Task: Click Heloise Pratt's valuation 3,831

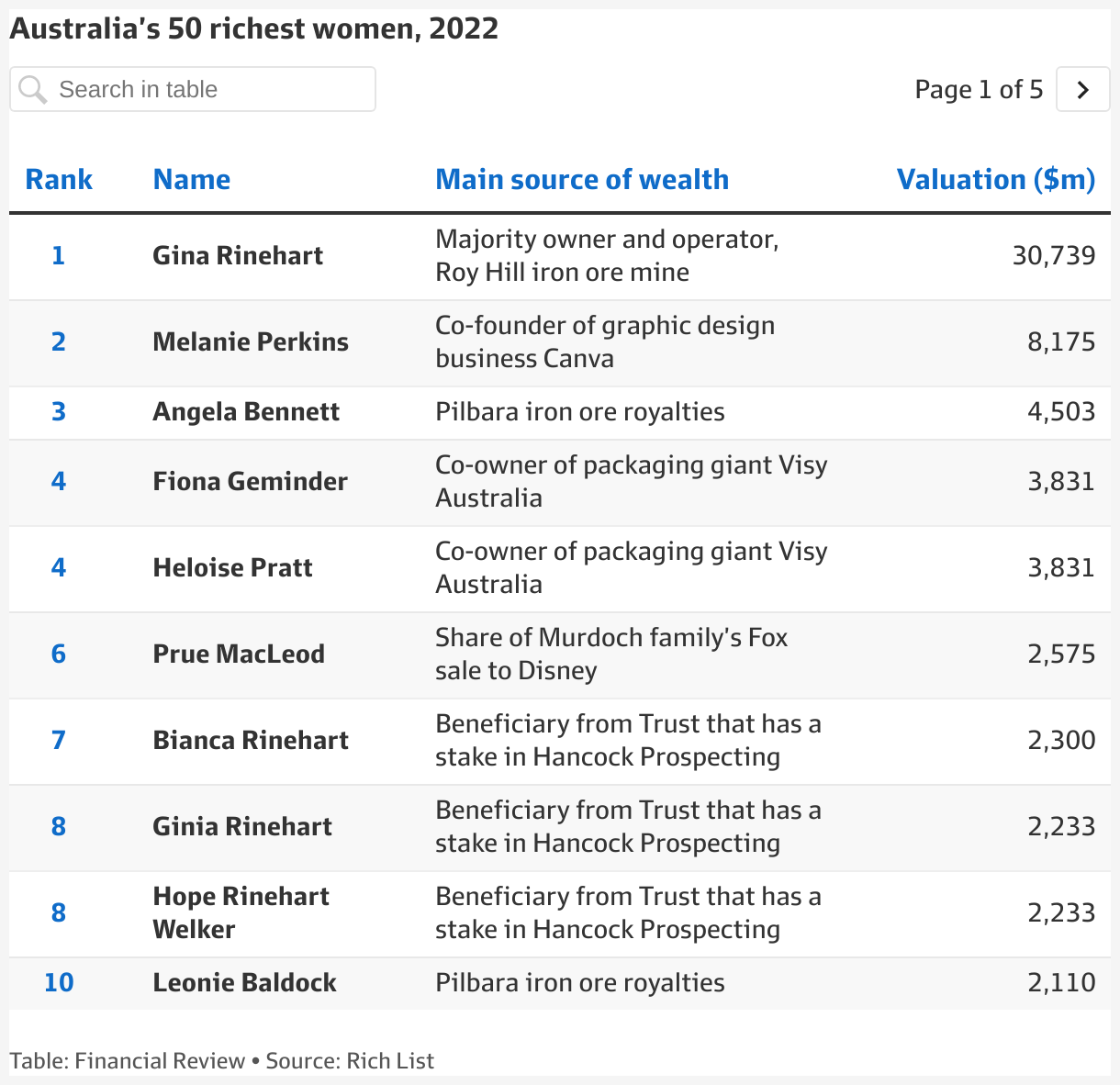Action: [x=1061, y=567]
